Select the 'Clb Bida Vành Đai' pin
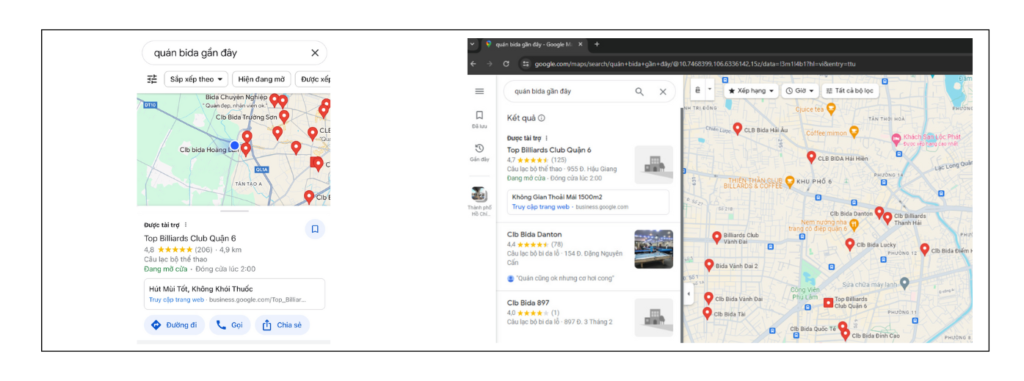1024x381 pixels. [709, 298]
